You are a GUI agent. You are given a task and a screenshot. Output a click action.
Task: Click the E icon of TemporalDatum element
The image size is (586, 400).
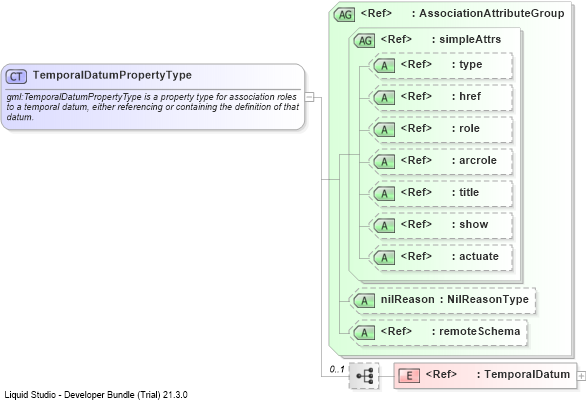tap(409, 376)
